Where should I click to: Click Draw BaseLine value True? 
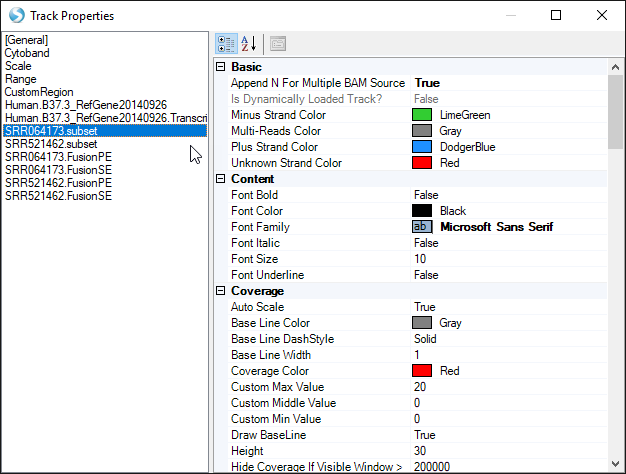(x=509, y=434)
